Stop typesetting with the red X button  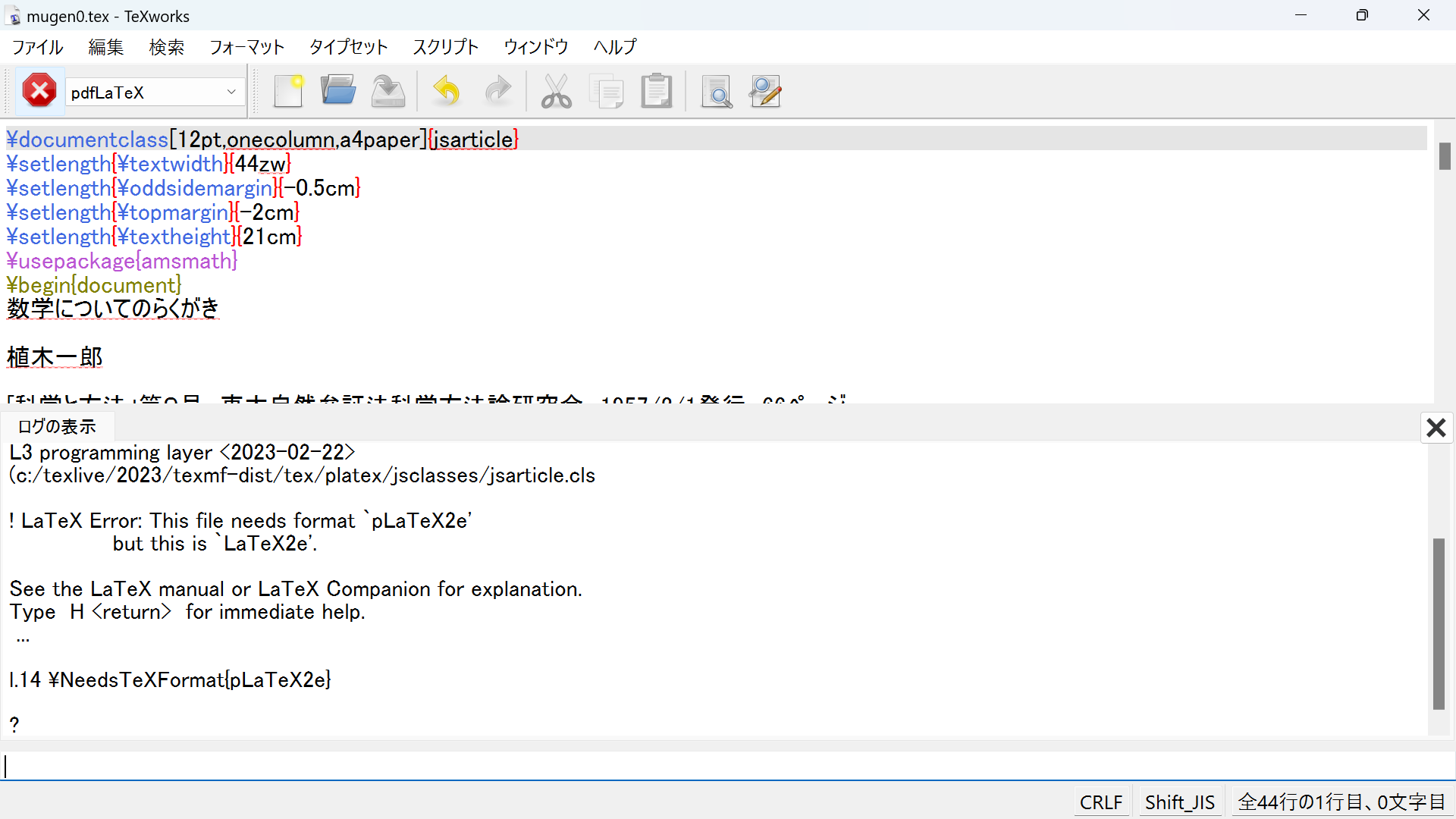point(39,92)
